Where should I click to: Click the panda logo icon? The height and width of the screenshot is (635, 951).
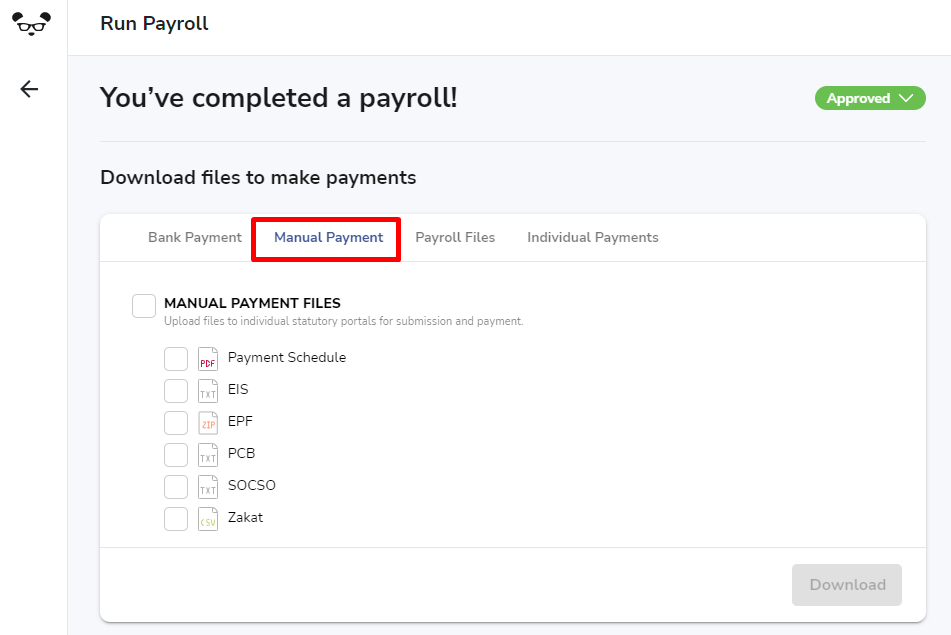[32, 23]
